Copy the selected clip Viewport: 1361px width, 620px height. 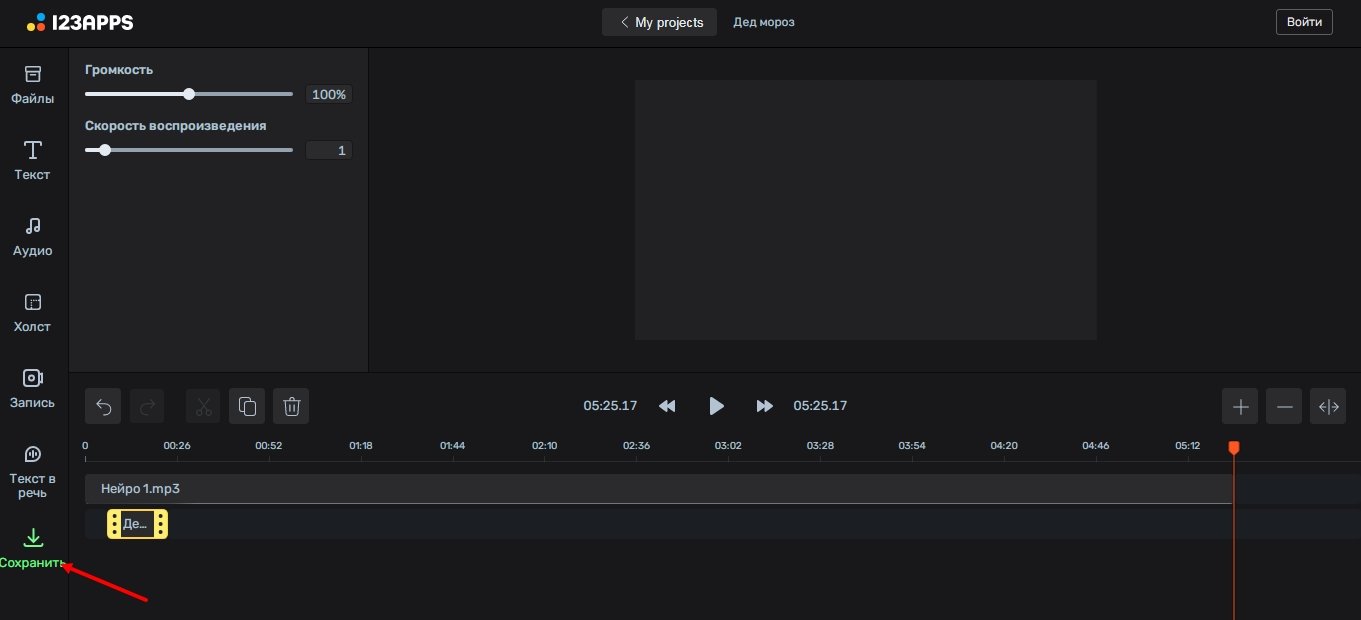pos(247,406)
